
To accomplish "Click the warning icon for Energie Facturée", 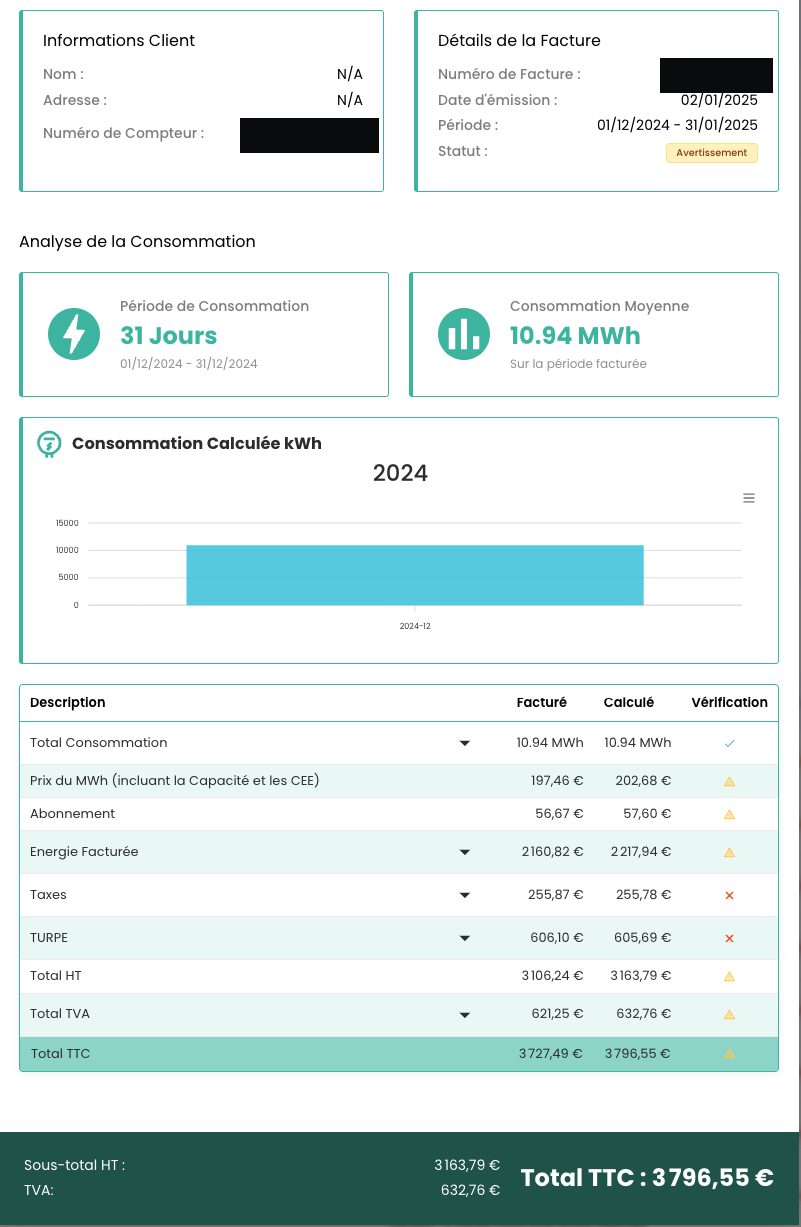I will pyautogui.click(x=729, y=852).
